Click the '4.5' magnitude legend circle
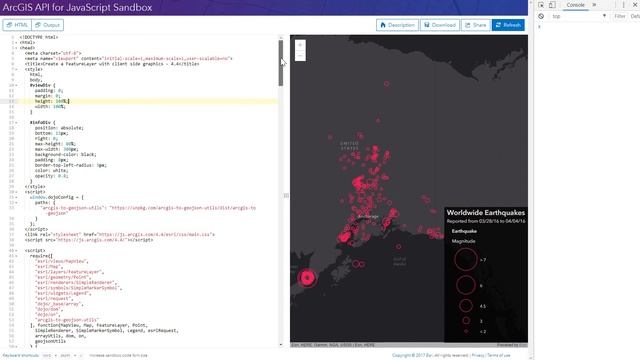The width and height of the screenshot is (640, 360). pos(466,306)
